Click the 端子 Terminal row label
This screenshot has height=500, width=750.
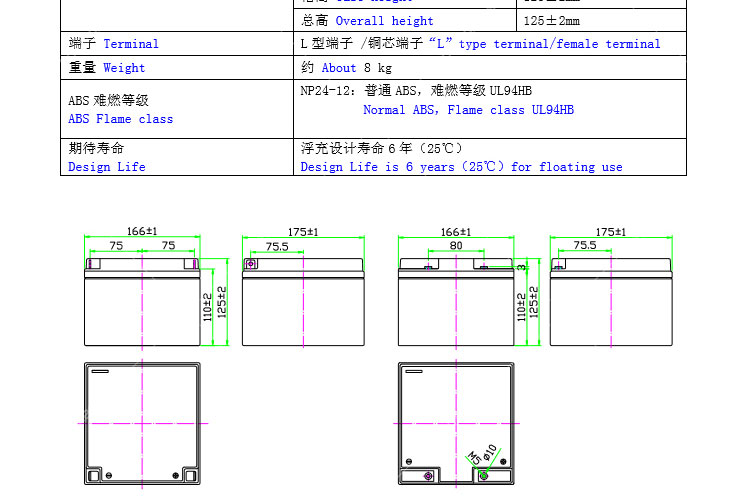113,44
